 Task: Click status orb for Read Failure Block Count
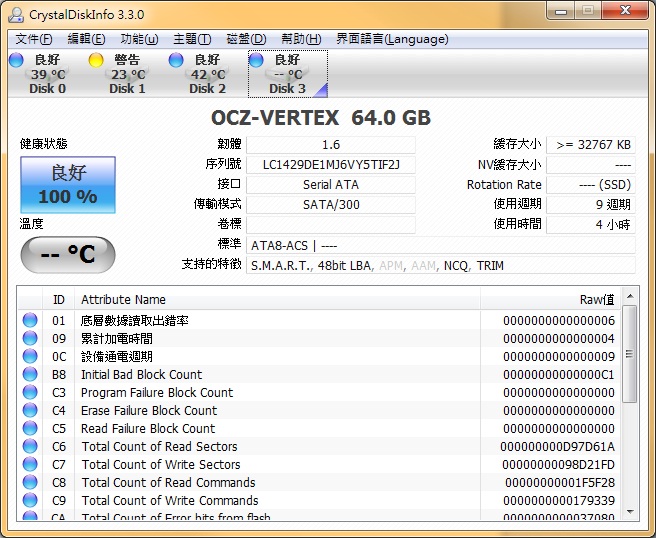pyautogui.click(x=30, y=428)
